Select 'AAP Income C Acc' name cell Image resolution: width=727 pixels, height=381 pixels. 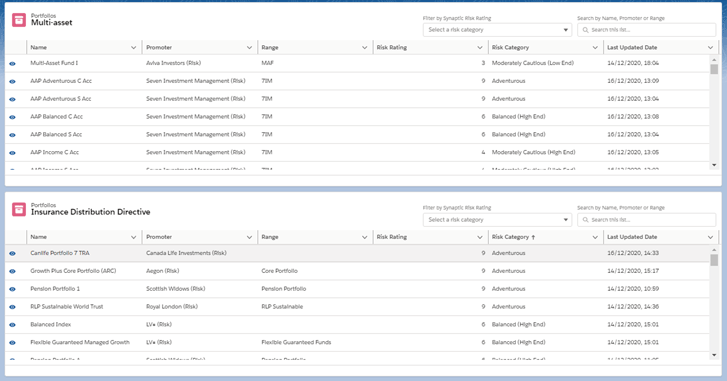(x=55, y=152)
